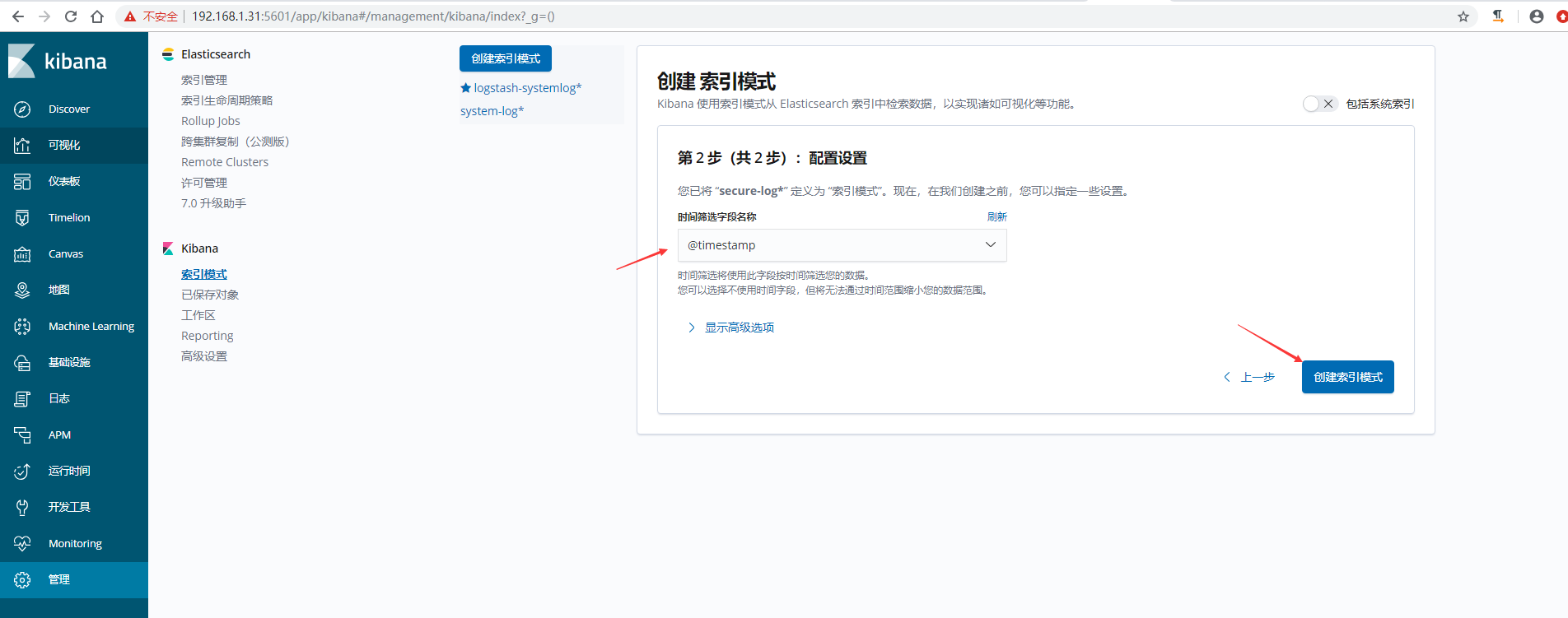Open the Timelion shield icon

tap(22, 217)
